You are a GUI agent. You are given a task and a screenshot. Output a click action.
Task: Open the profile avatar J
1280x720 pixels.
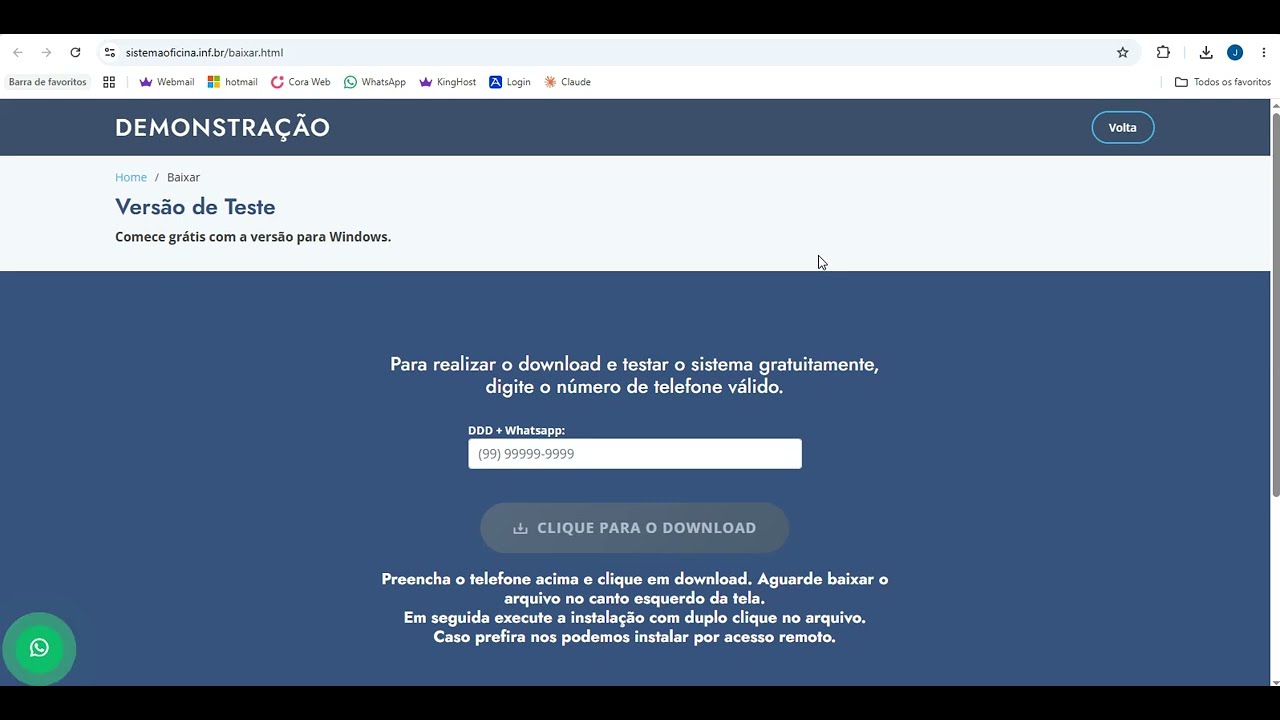point(1235,52)
